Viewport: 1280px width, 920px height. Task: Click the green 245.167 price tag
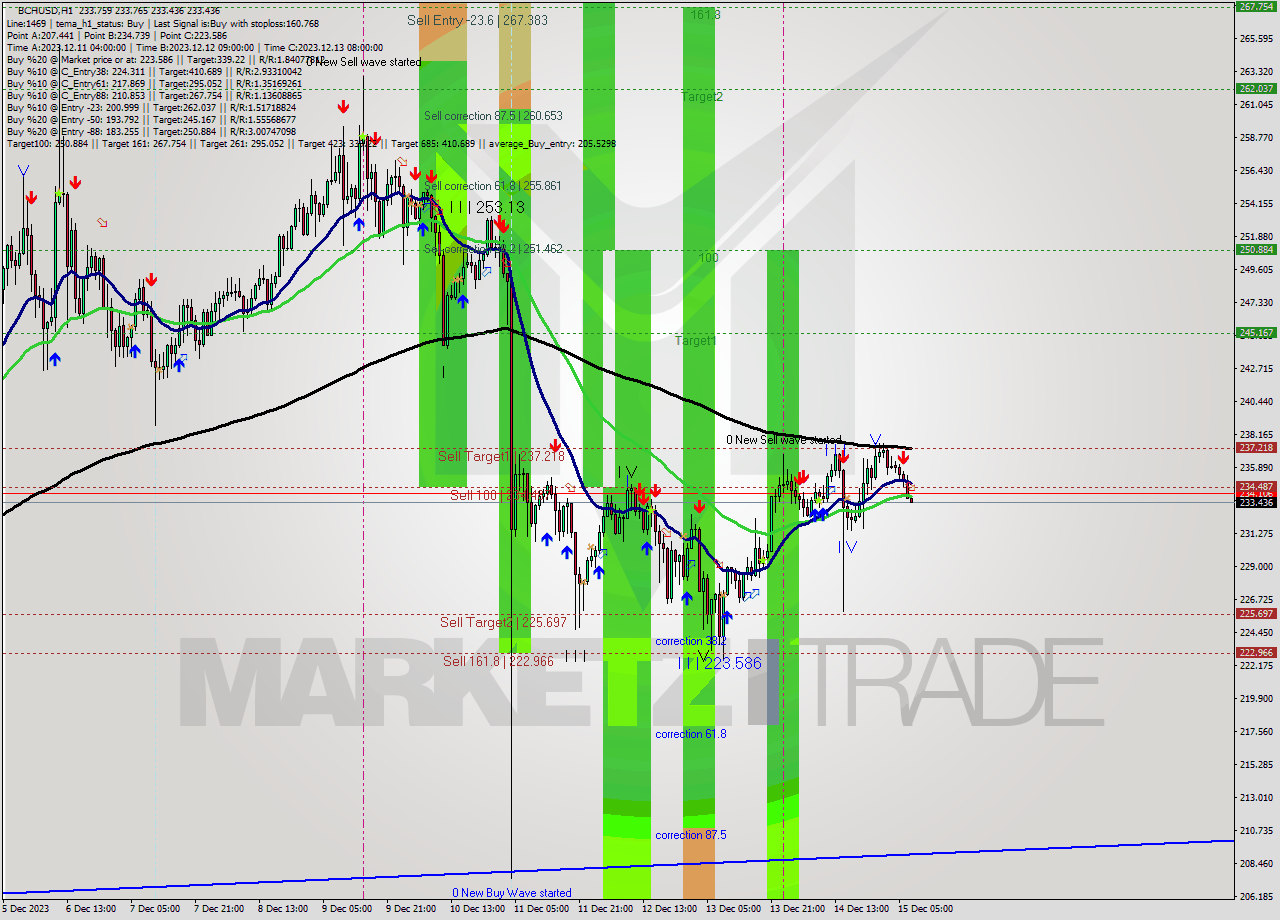[1256, 333]
